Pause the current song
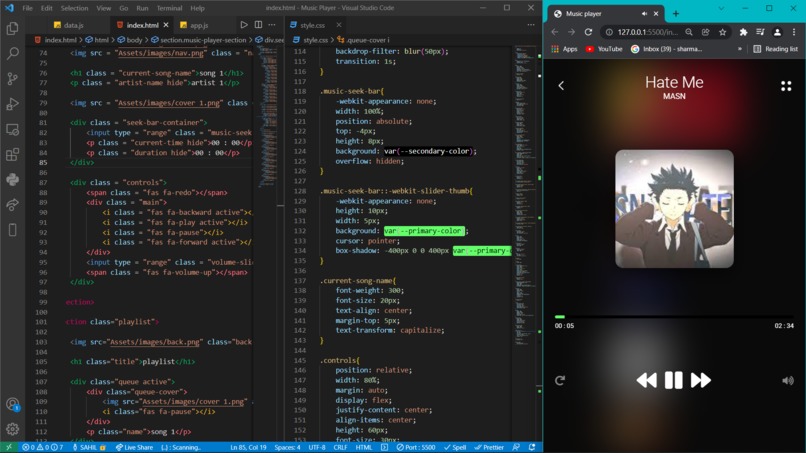The height and width of the screenshot is (453, 806). [673, 380]
